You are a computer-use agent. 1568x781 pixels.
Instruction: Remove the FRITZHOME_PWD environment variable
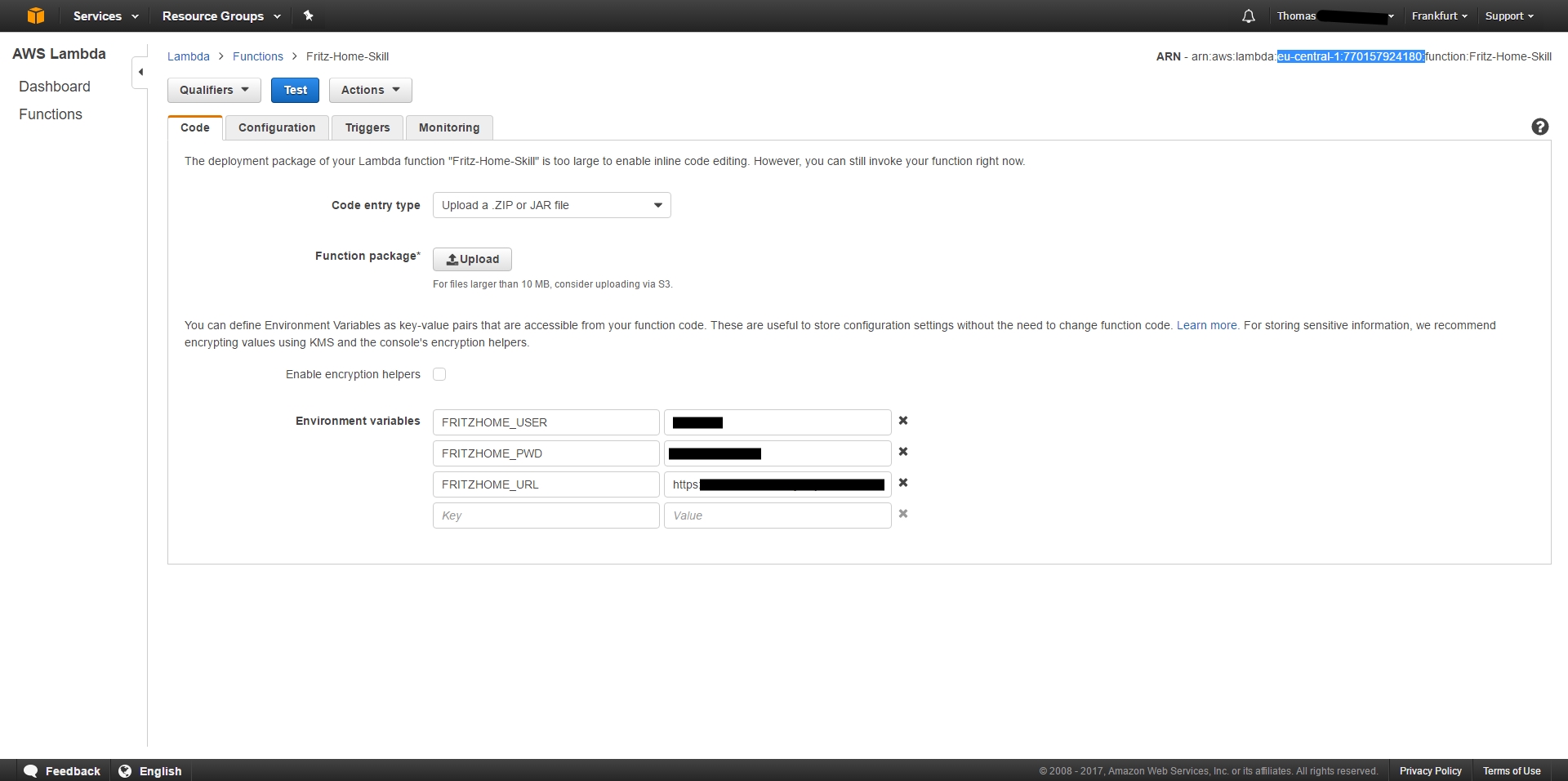tap(903, 452)
